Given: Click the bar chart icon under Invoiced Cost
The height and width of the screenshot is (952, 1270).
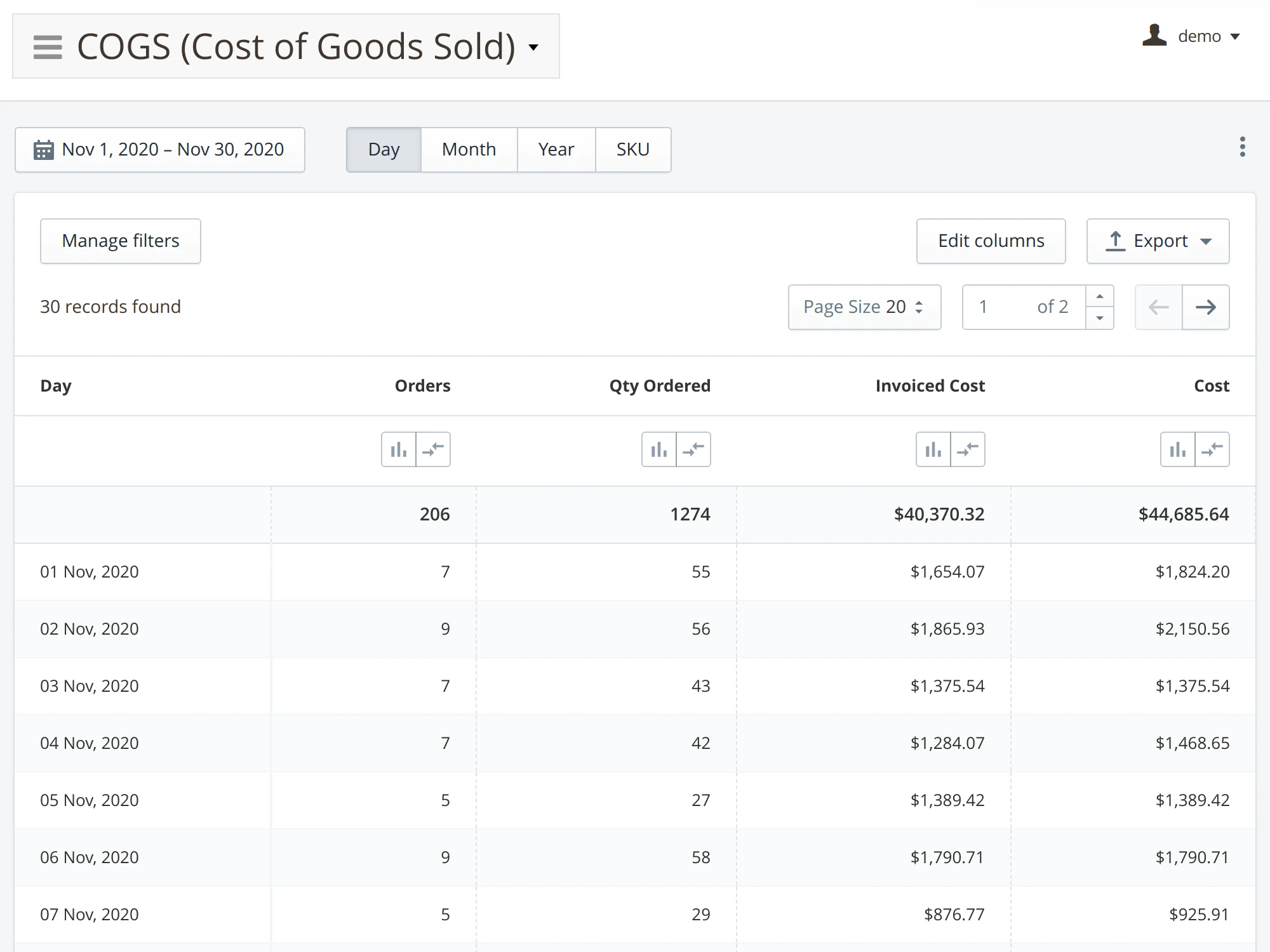Looking at the screenshot, I should pyautogui.click(x=933, y=449).
